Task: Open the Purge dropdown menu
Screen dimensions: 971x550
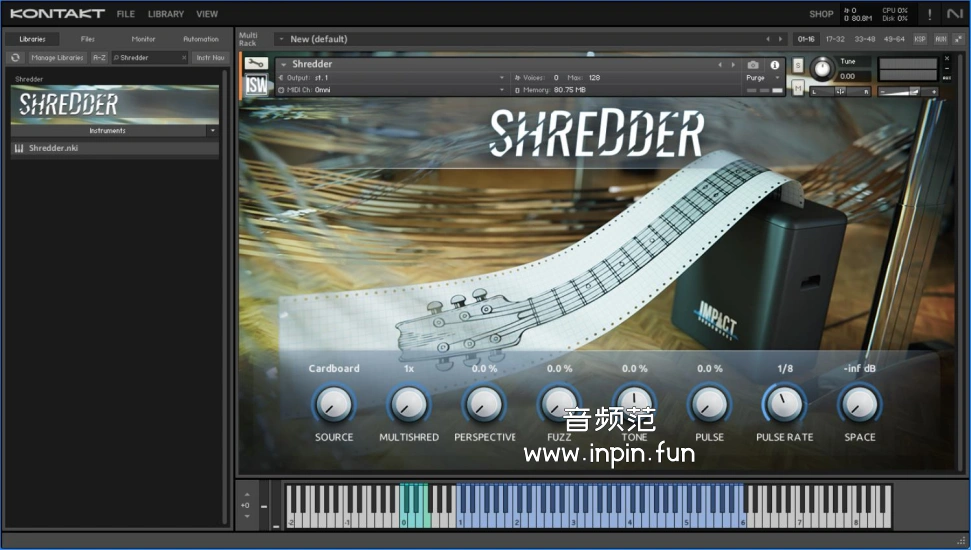Action: [x=777, y=78]
